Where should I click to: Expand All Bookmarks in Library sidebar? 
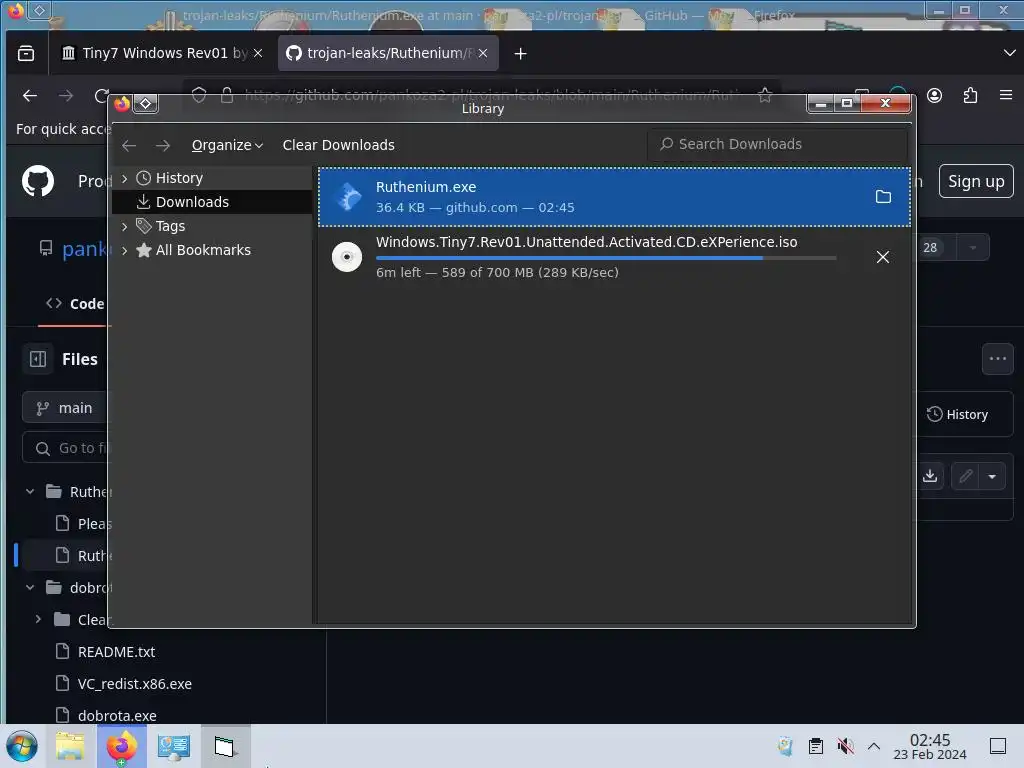[125, 250]
